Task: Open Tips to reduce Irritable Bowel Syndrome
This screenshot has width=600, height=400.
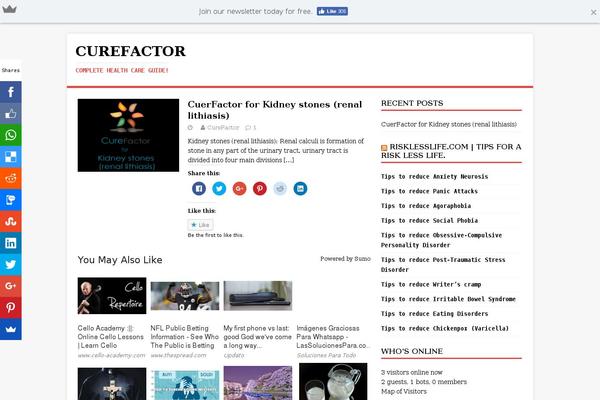Action: (x=448, y=299)
